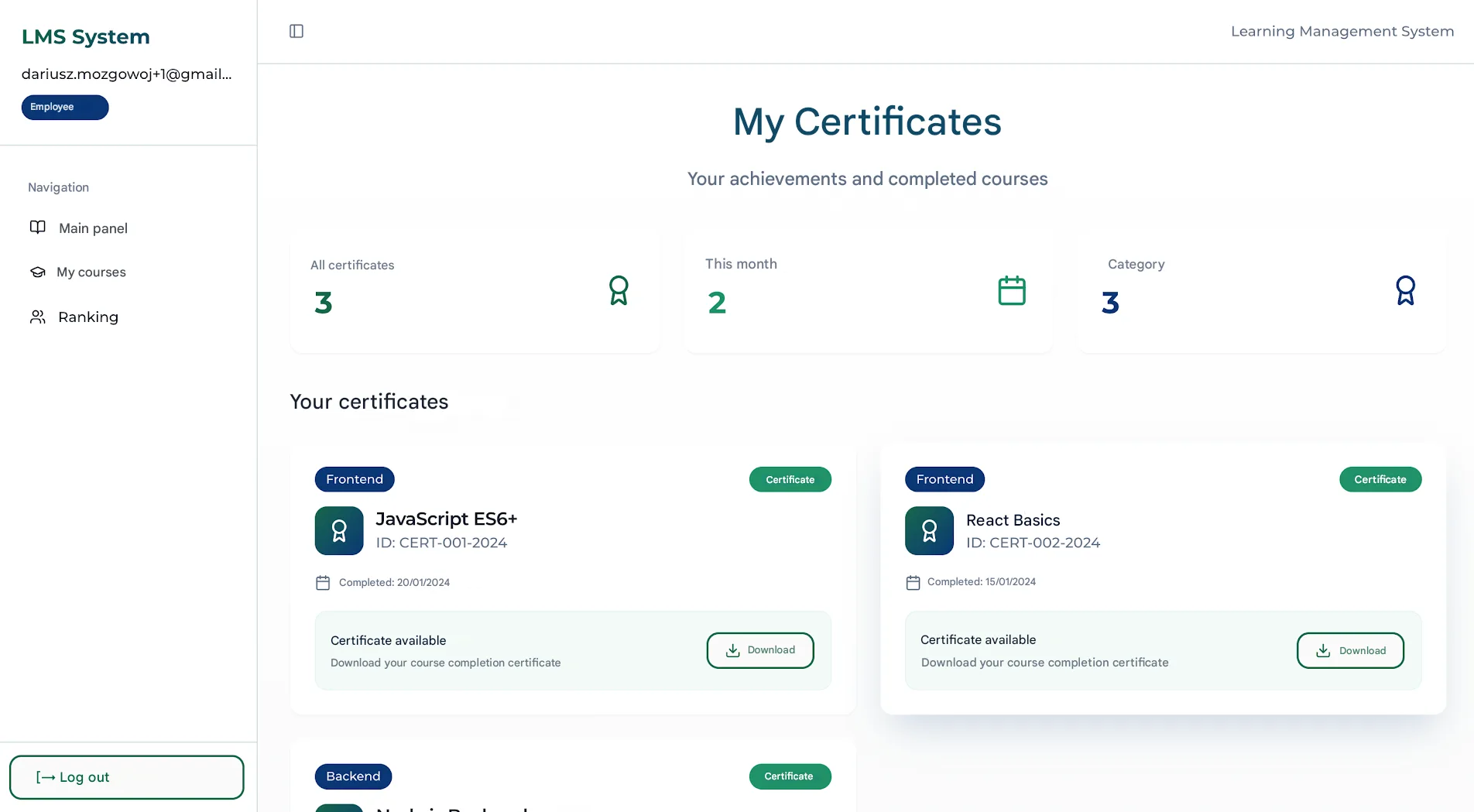Click the React Basics certificate badge icon
The image size is (1474, 812).
point(929,531)
